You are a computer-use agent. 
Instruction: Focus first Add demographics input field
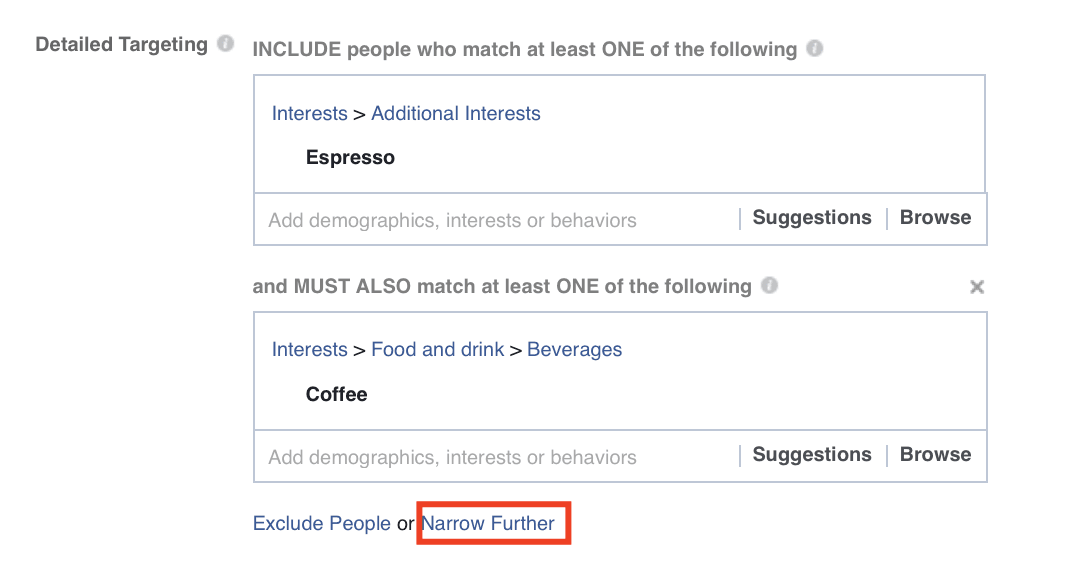coord(497,220)
